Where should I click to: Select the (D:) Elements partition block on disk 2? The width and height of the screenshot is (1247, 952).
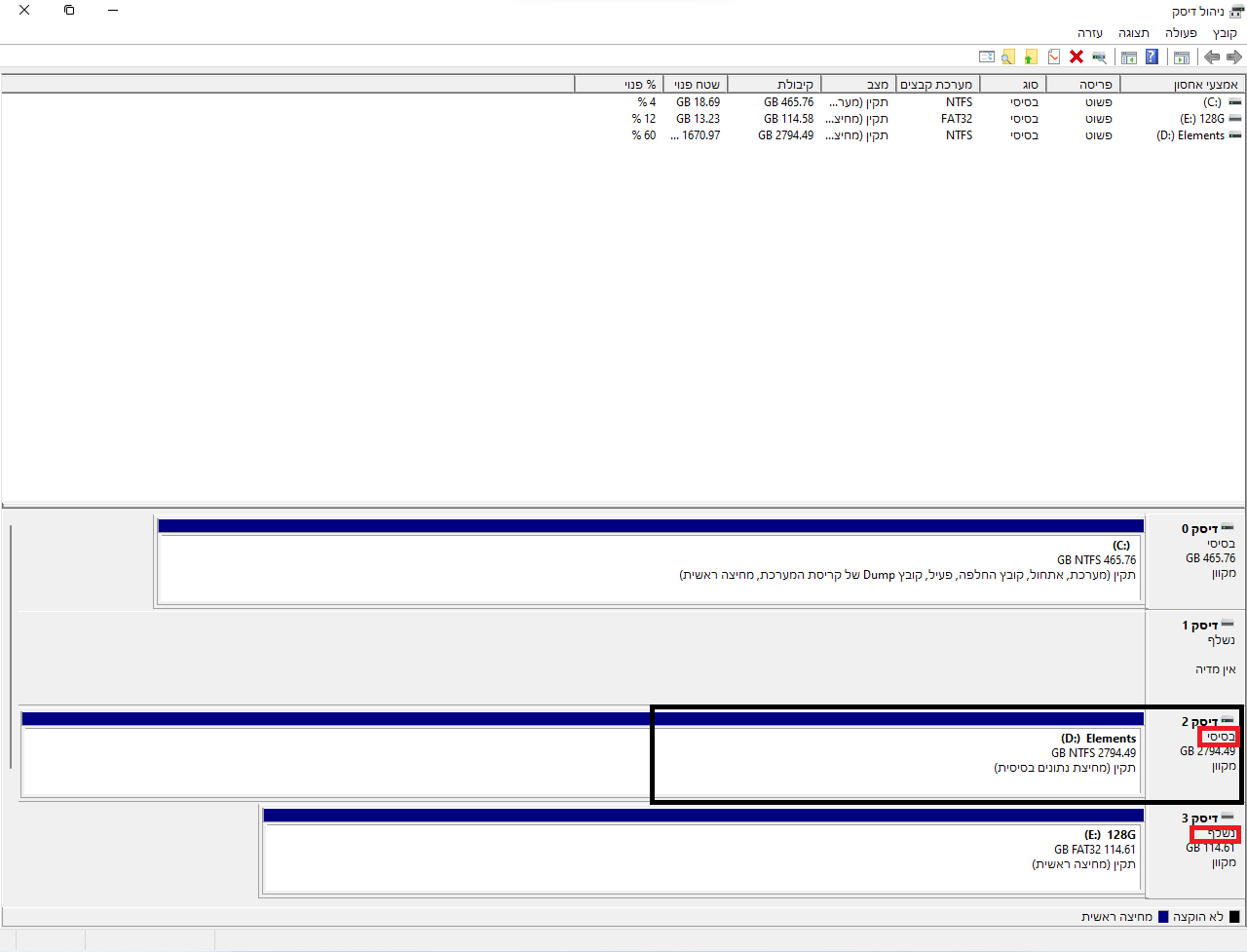[x=583, y=754]
